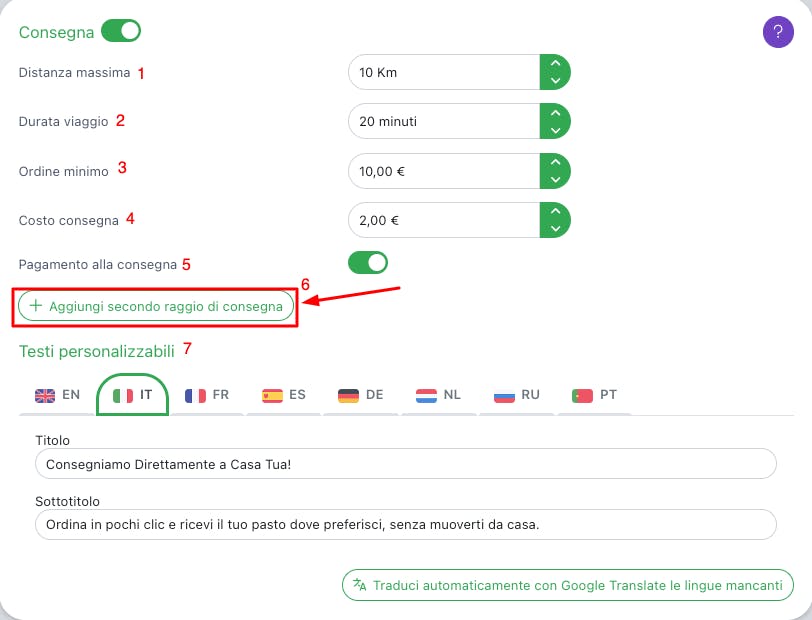
Task: Decrease Costo consegna with down arrow
Action: [x=555, y=228]
